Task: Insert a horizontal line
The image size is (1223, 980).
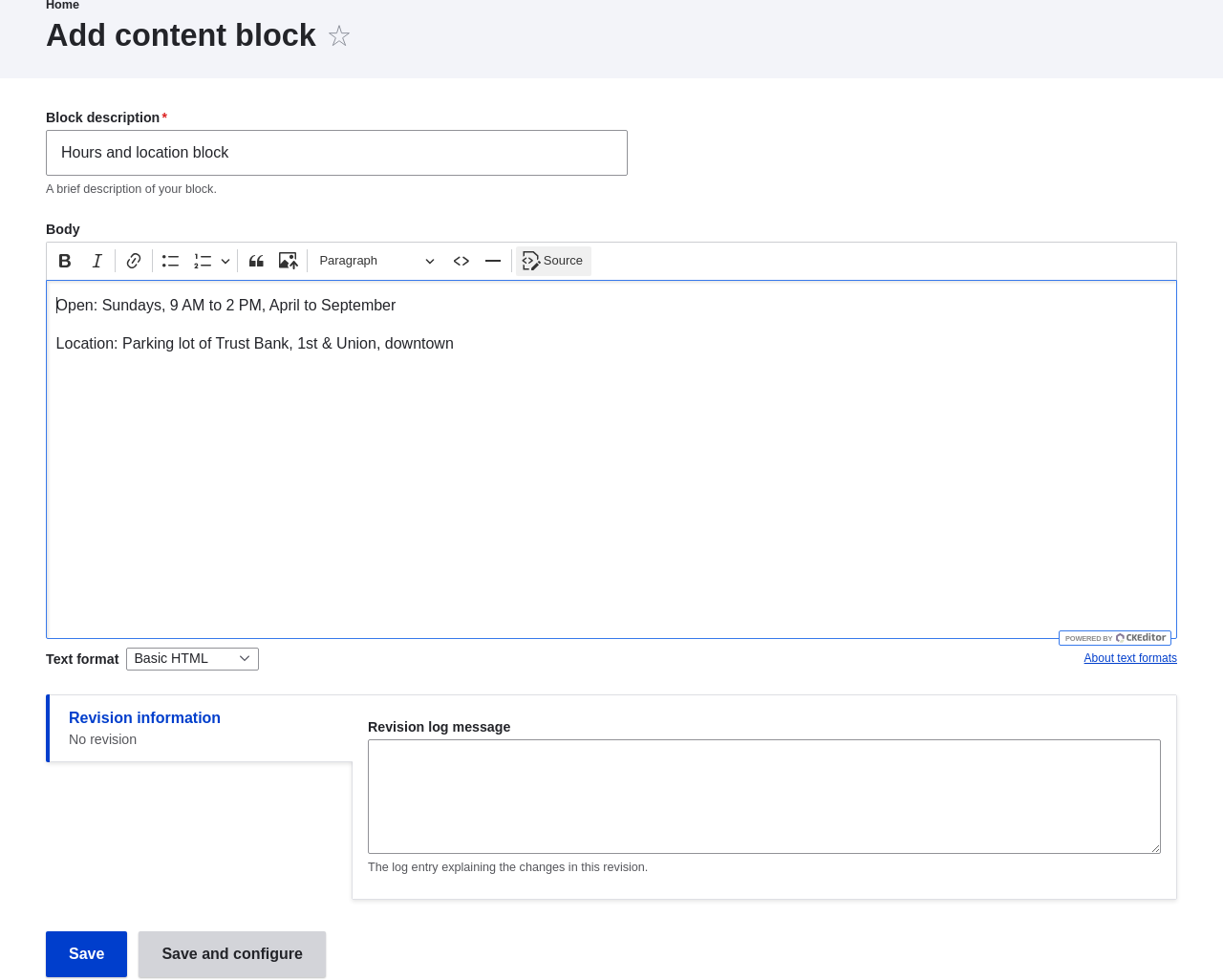Action: (493, 261)
